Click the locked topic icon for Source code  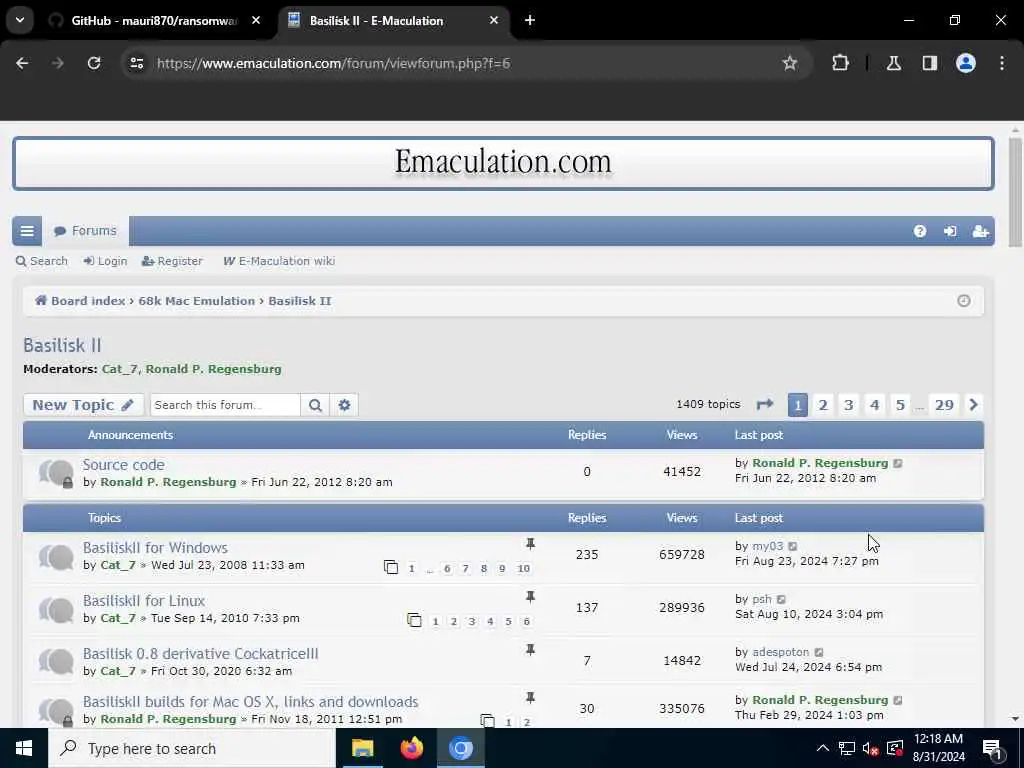pos(56,473)
